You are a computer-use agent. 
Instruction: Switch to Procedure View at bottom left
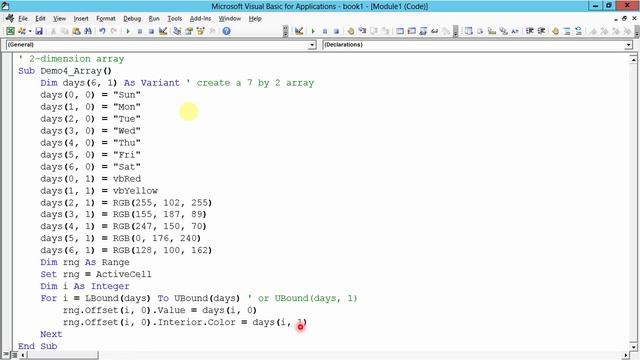[x=6, y=355]
